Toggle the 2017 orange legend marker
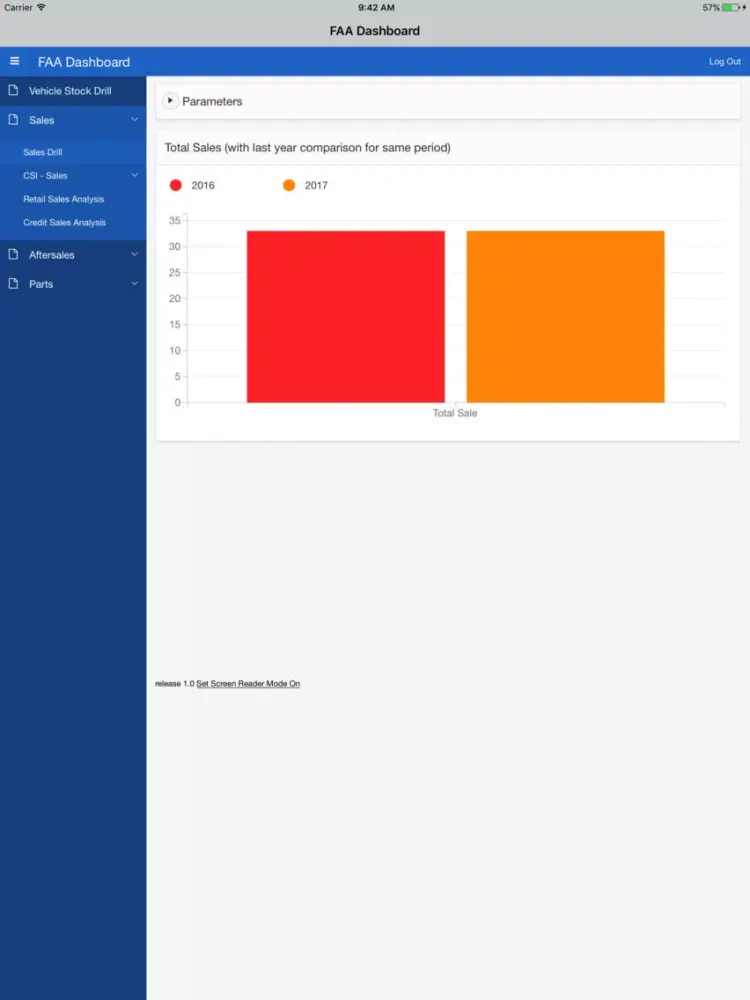The width and height of the screenshot is (750, 1000). (289, 185)
